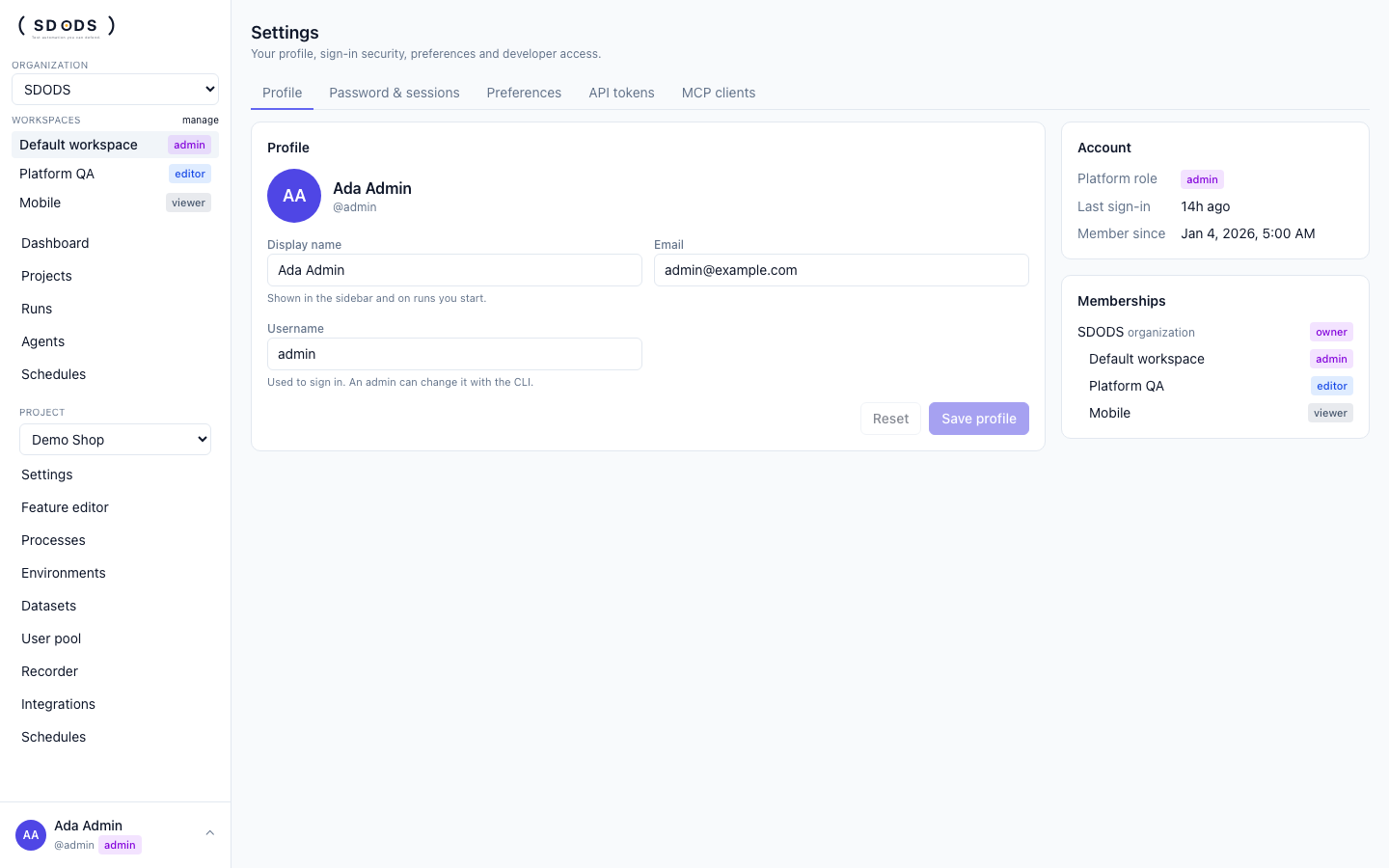Image resolution: width=1389 pixels, height=868 pixels.
Task: Click Platform QA in Memberships card
Action: click(1127, 386)
